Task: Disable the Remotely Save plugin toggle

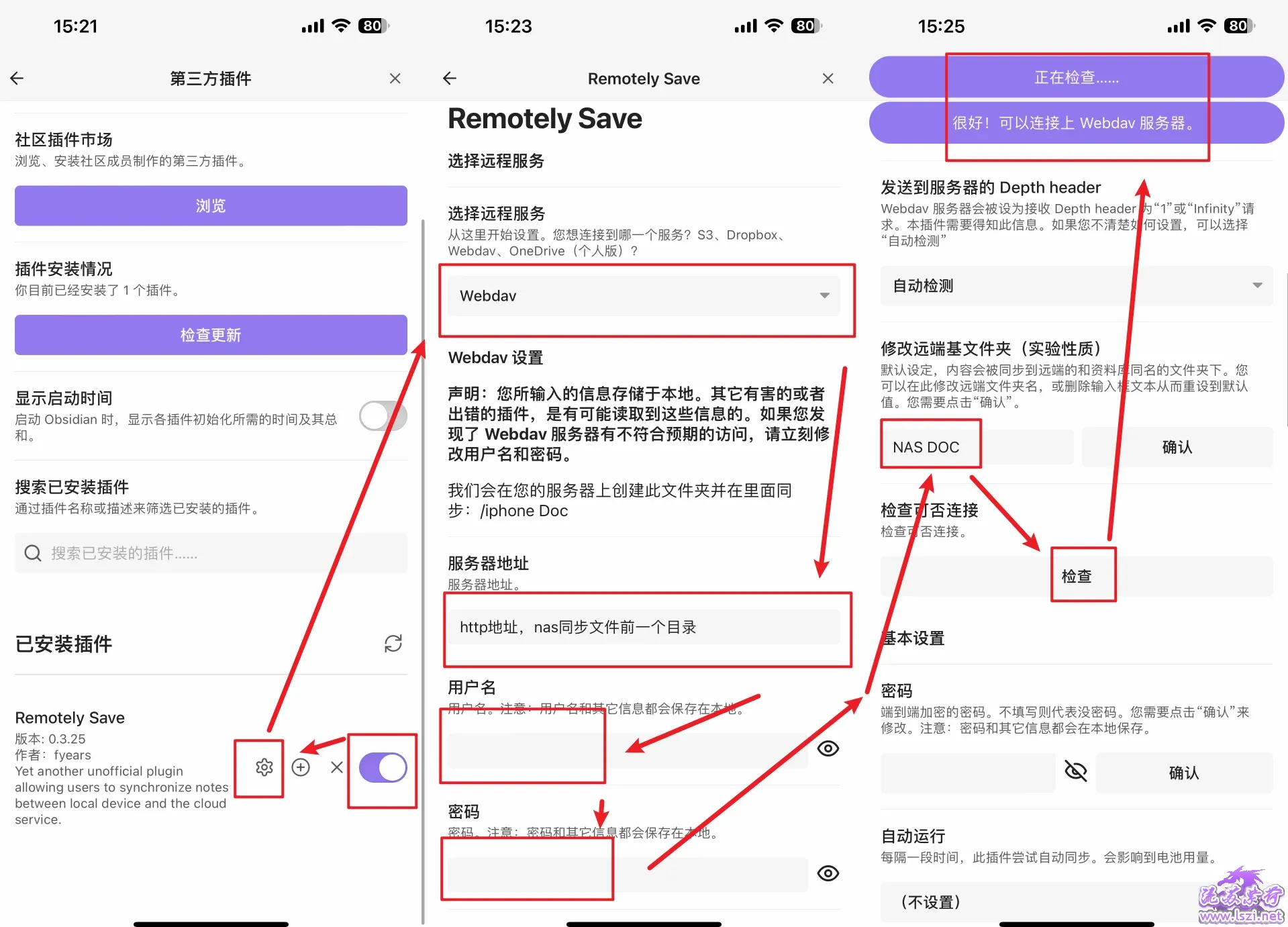Action: [383, 768]
